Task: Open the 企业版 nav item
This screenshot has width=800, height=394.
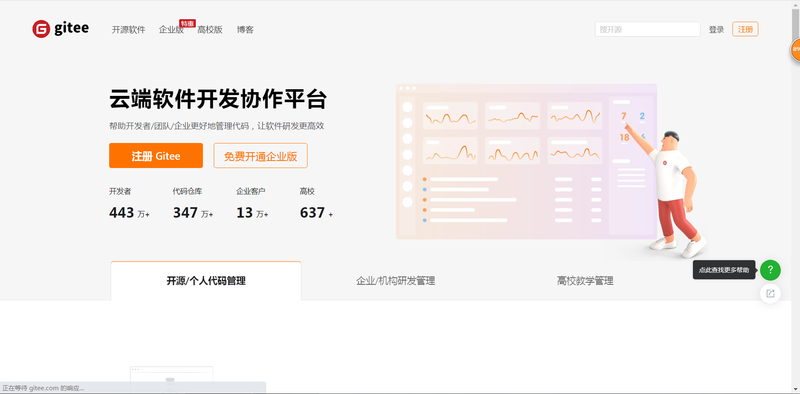Action: pos(171,30)
